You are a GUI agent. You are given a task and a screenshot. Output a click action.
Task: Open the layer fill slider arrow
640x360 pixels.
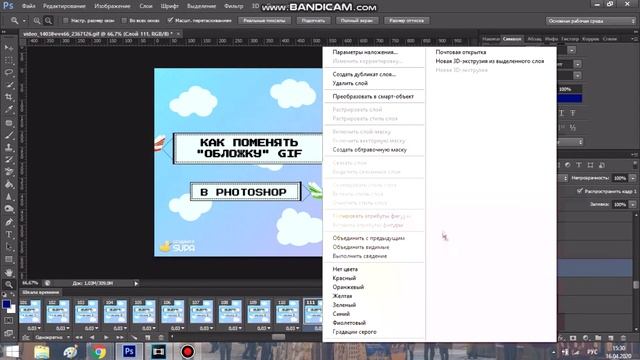(633, 204)
